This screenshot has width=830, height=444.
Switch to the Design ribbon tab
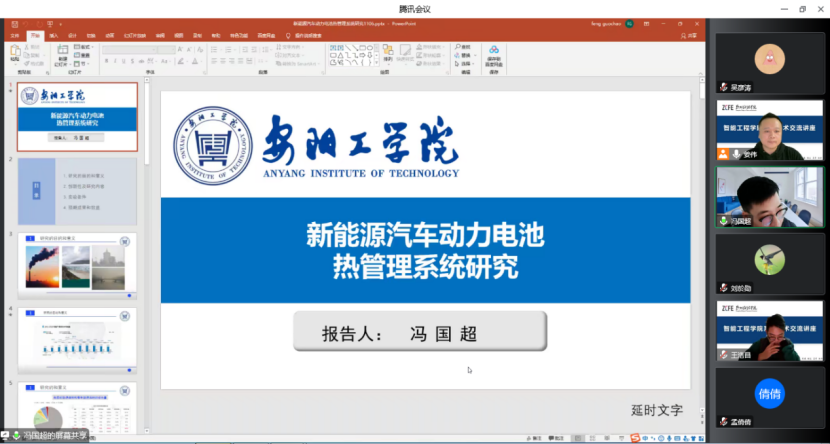click(72, 36)
